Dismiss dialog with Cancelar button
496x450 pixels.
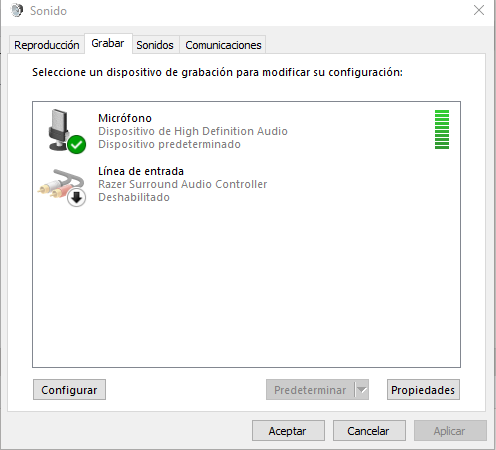369,431
